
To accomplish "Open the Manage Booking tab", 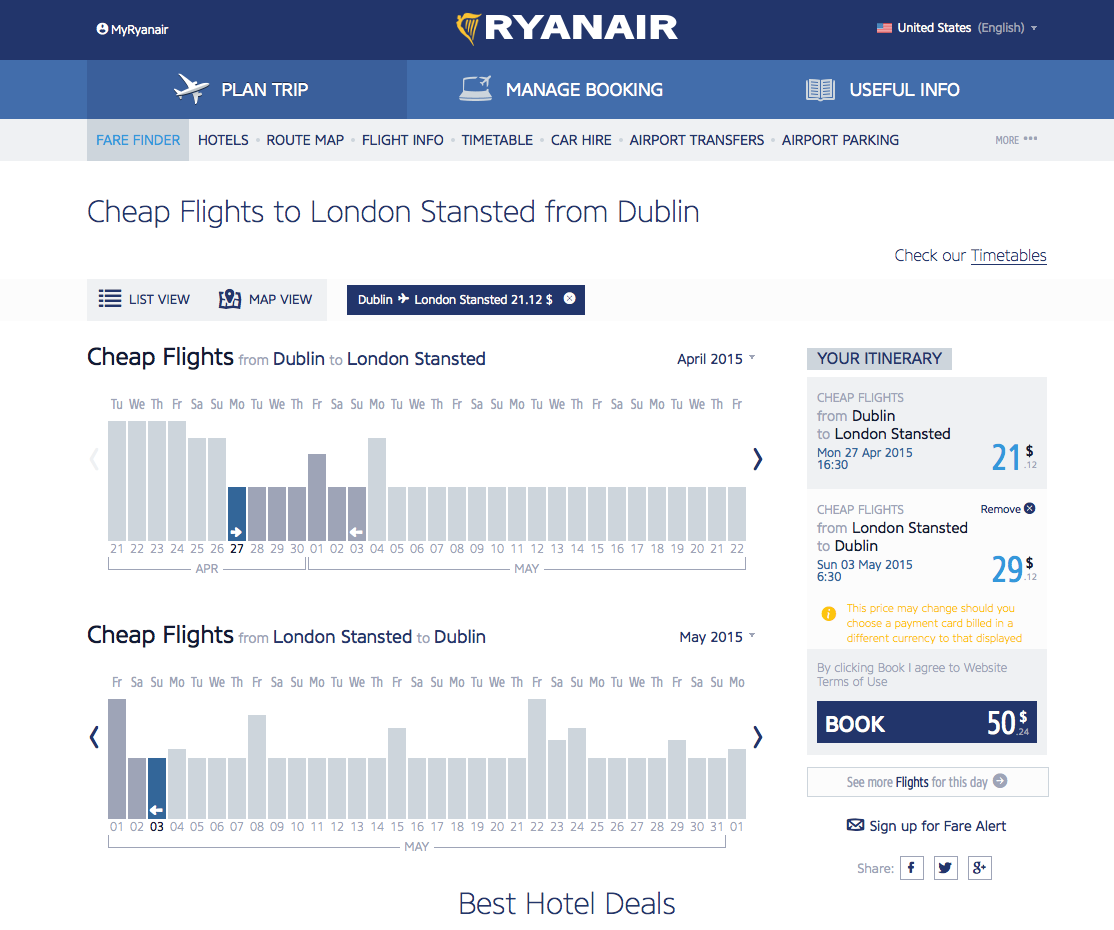I will pos(561,90).
